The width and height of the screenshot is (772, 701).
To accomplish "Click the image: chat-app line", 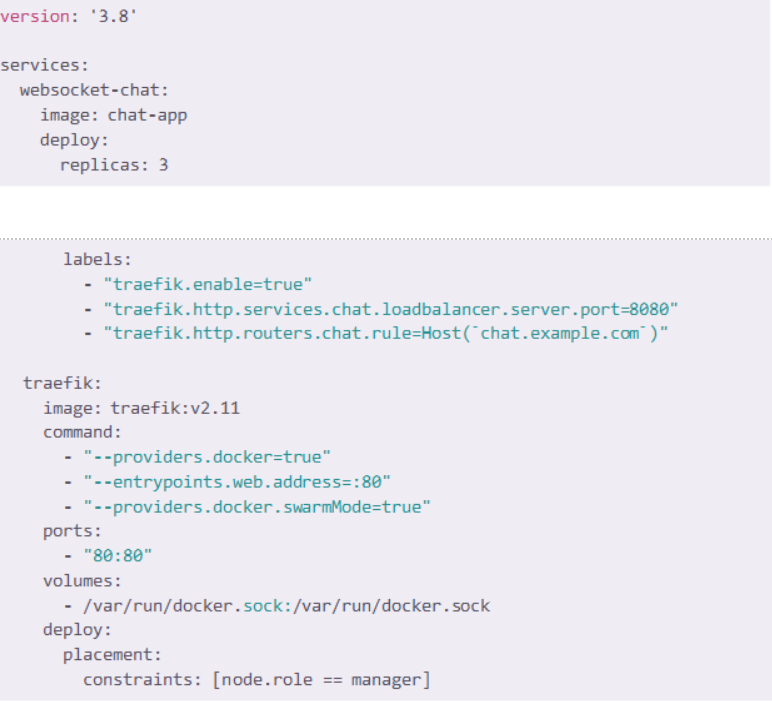I will 113,115.
